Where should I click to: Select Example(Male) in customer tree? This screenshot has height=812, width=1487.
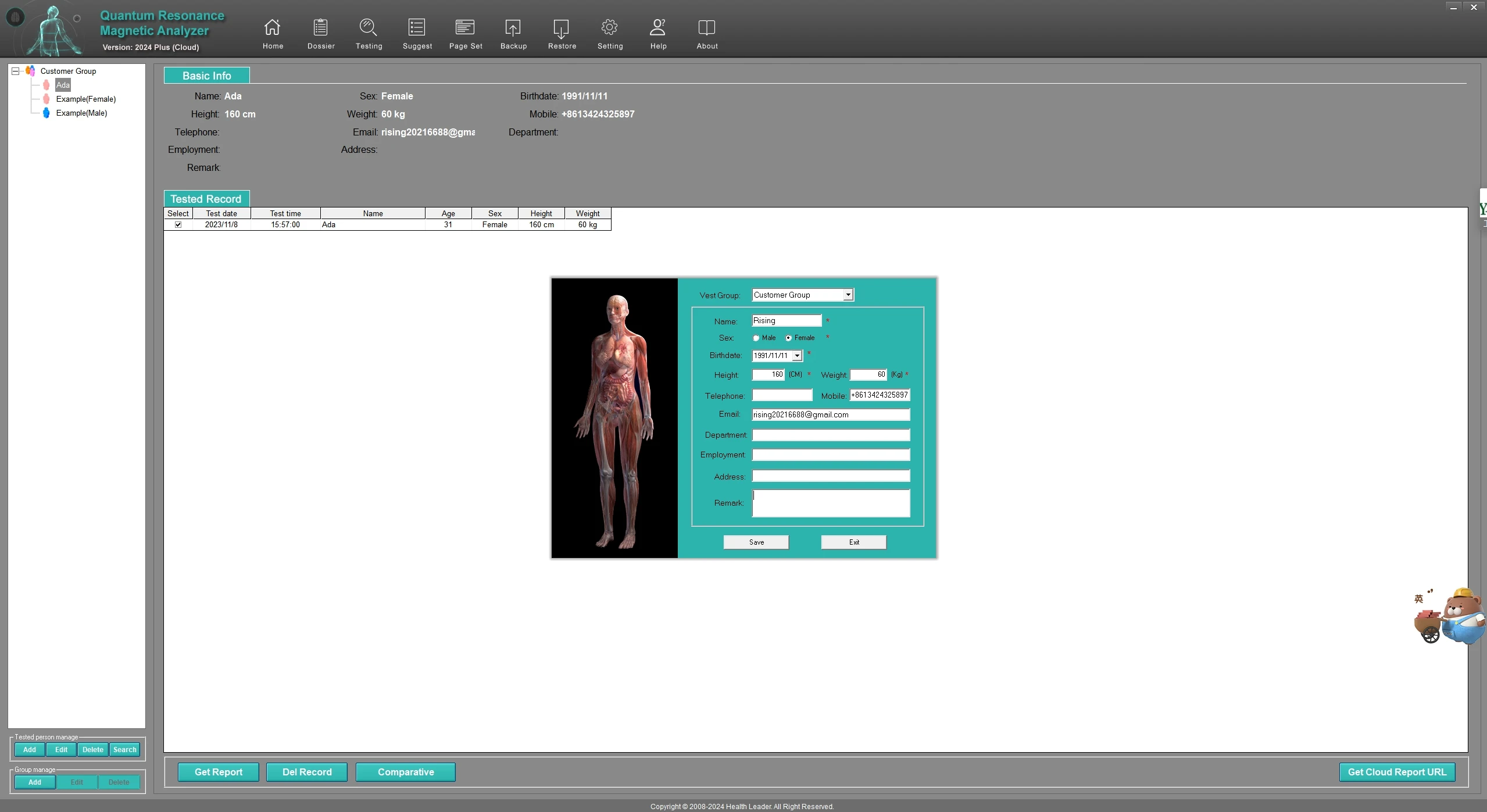point(81,113)
